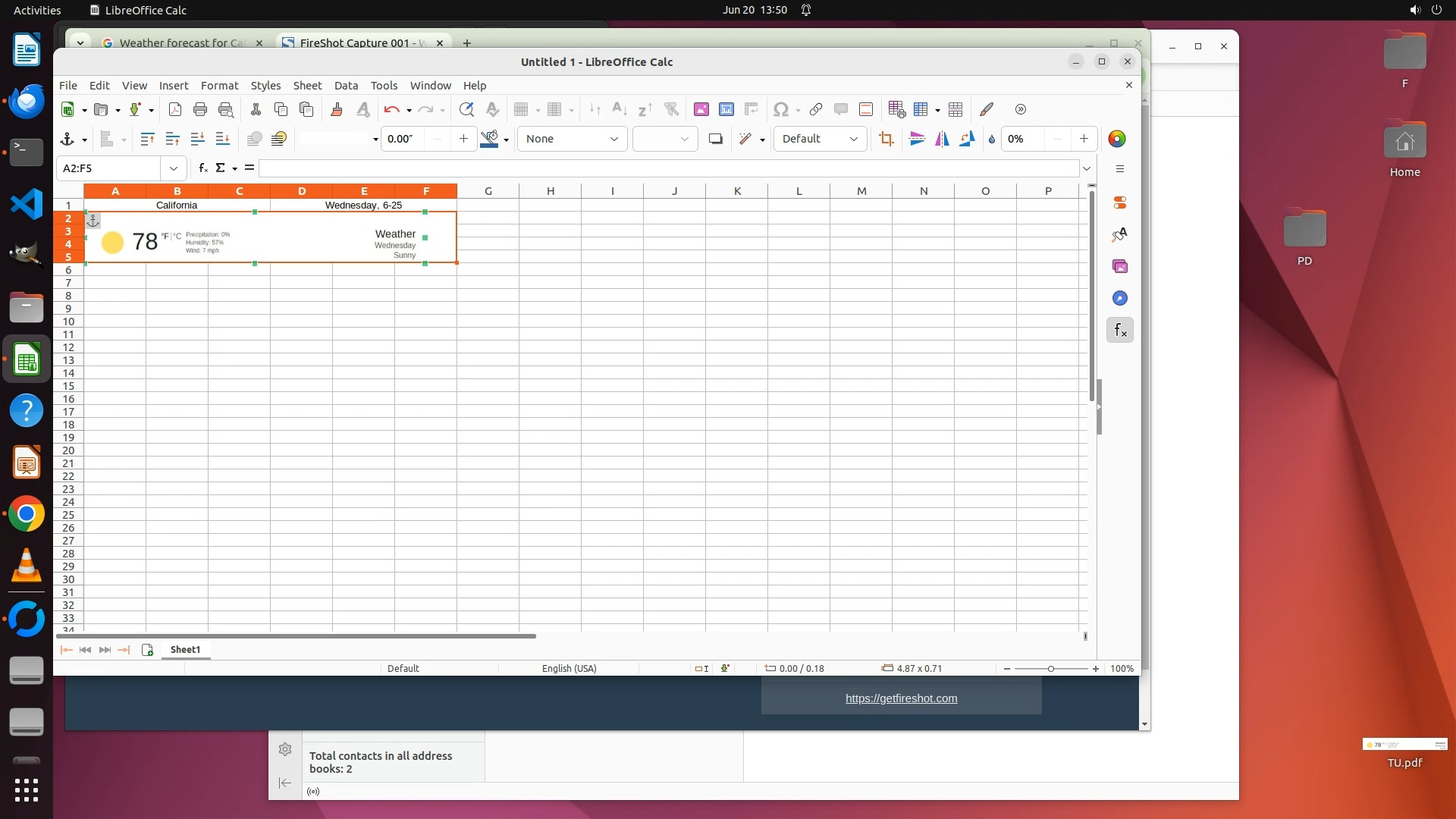Expand the Name Box dropdown
Screen dimensions: 1456x819
(x=174, y=168)
